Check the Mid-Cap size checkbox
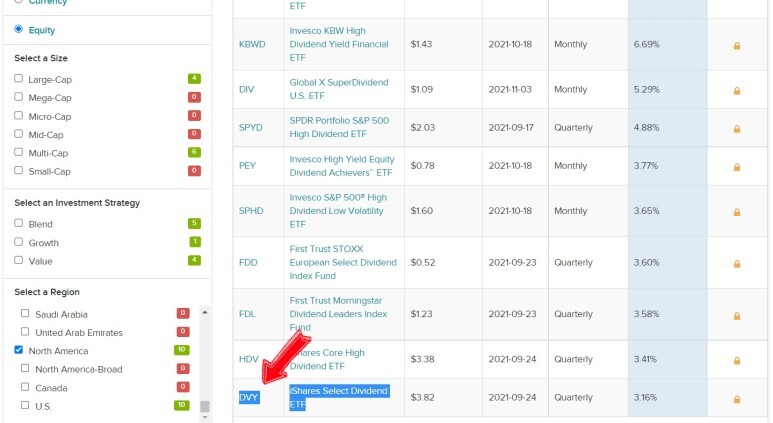773x423 pixels. (x=19, y=134)
